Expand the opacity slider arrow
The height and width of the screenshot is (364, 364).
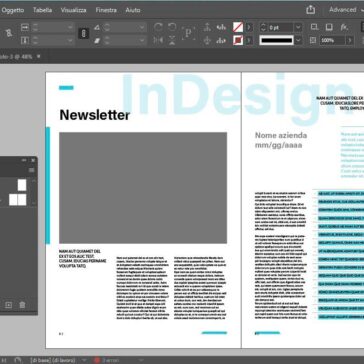(350, 41)
